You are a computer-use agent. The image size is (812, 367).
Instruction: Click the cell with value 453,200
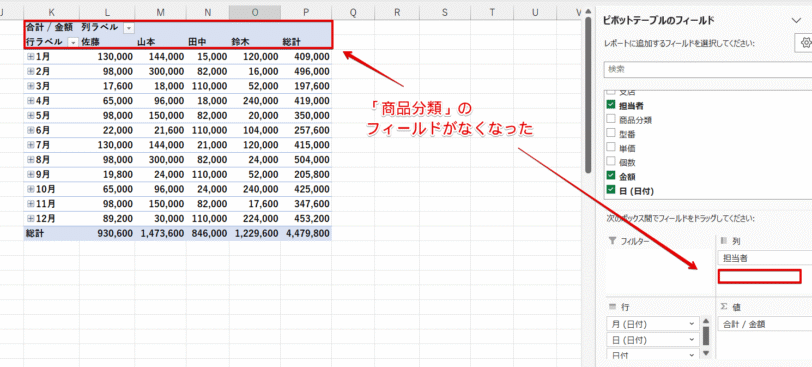click(x=306, y=218)
